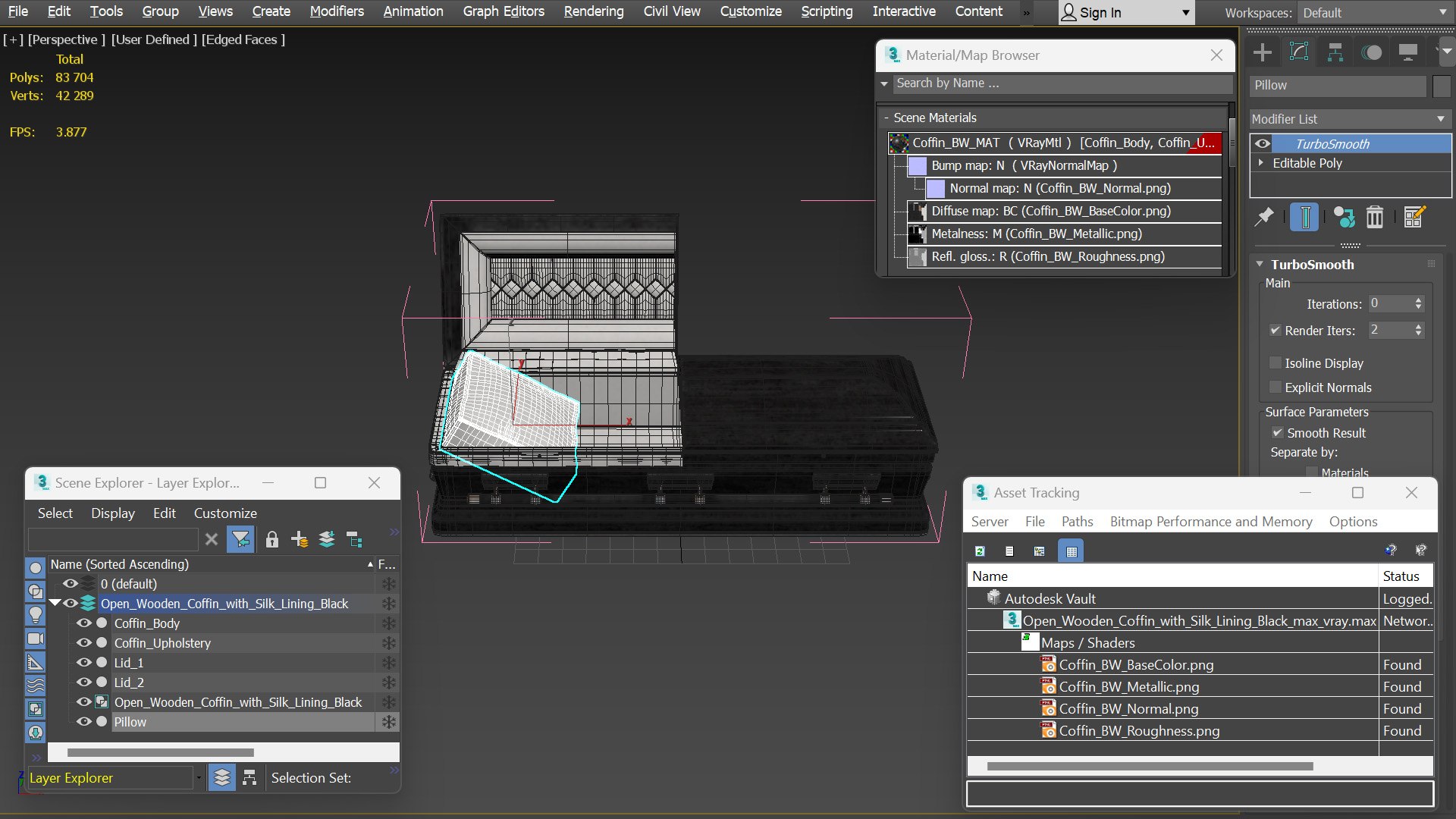
Task: Toggle TurboSmooth modifier visibility eye
Action: [x=1263, y=143]
